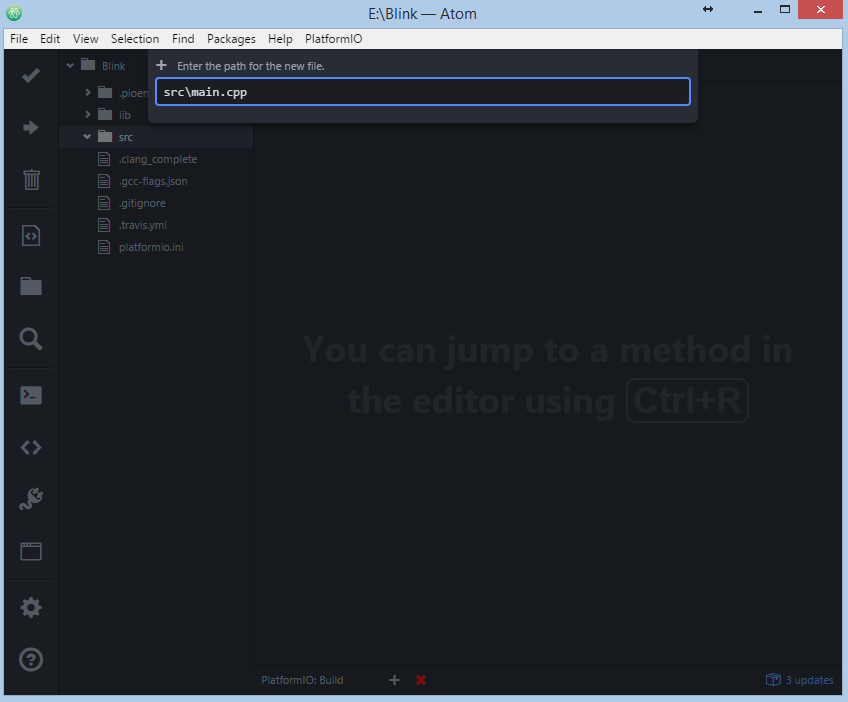Open the terminal icon in sidebar
Viewport: 848px width, 702px height.
(x=31, y=395)
